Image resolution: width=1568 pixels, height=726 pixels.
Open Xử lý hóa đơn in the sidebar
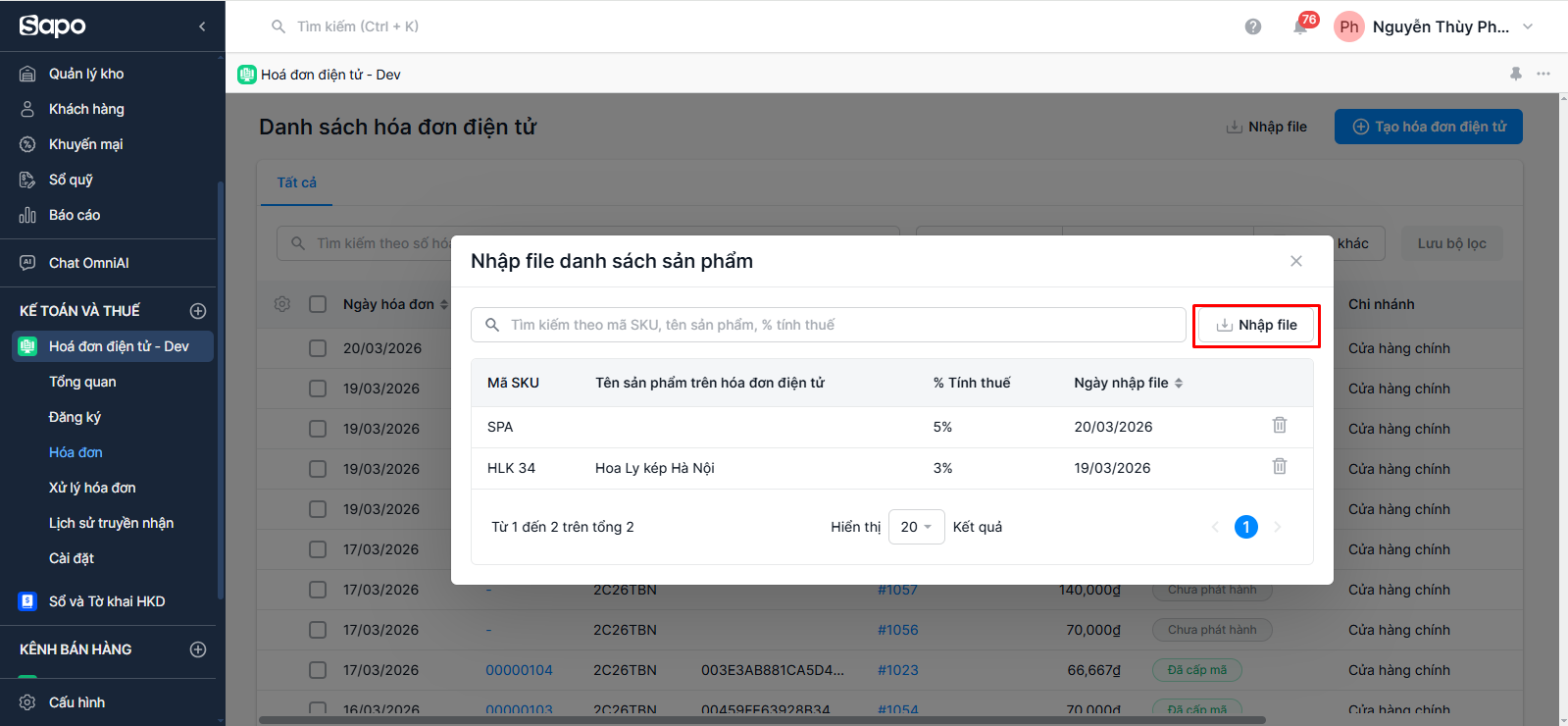tap(92, 488)
